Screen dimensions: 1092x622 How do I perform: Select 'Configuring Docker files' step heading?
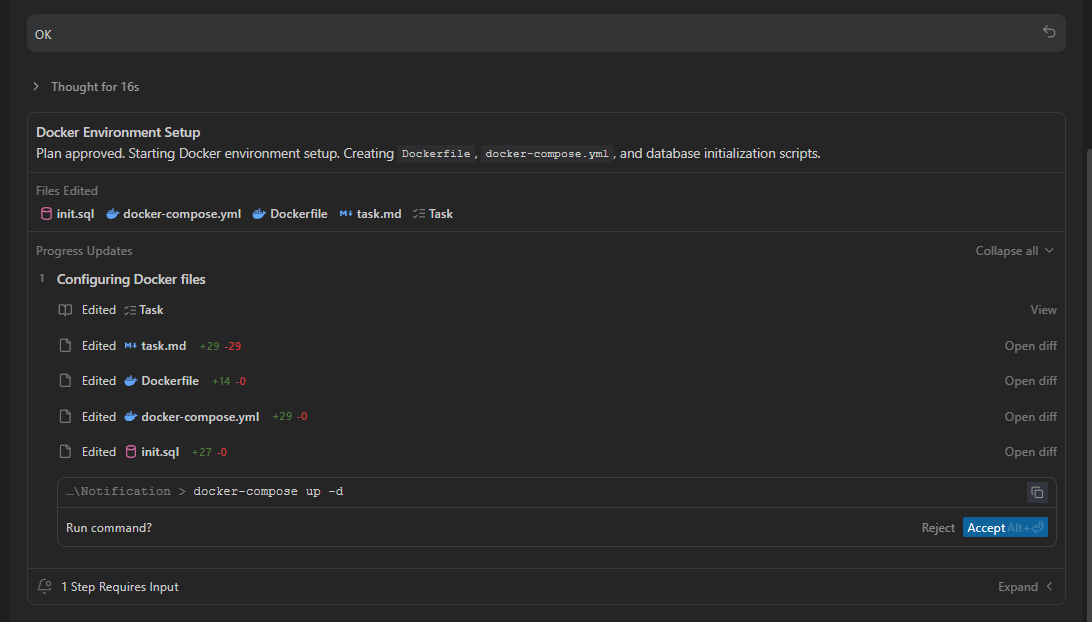131,279
